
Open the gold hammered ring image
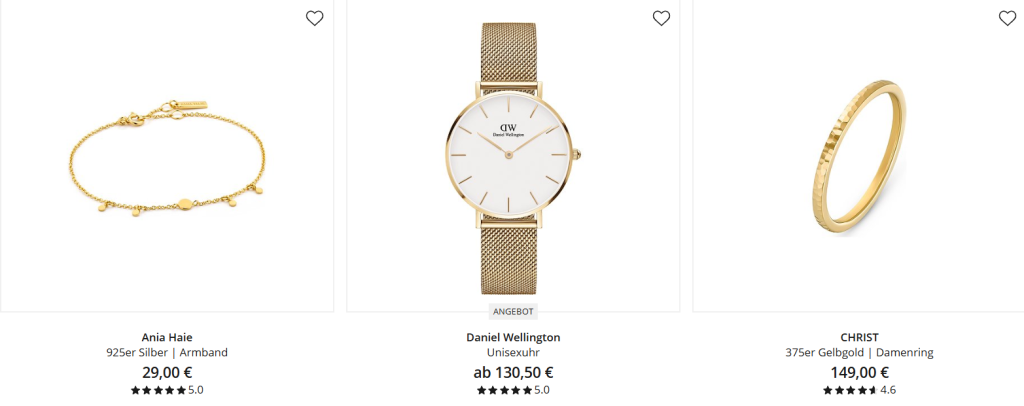click(859, 157)
